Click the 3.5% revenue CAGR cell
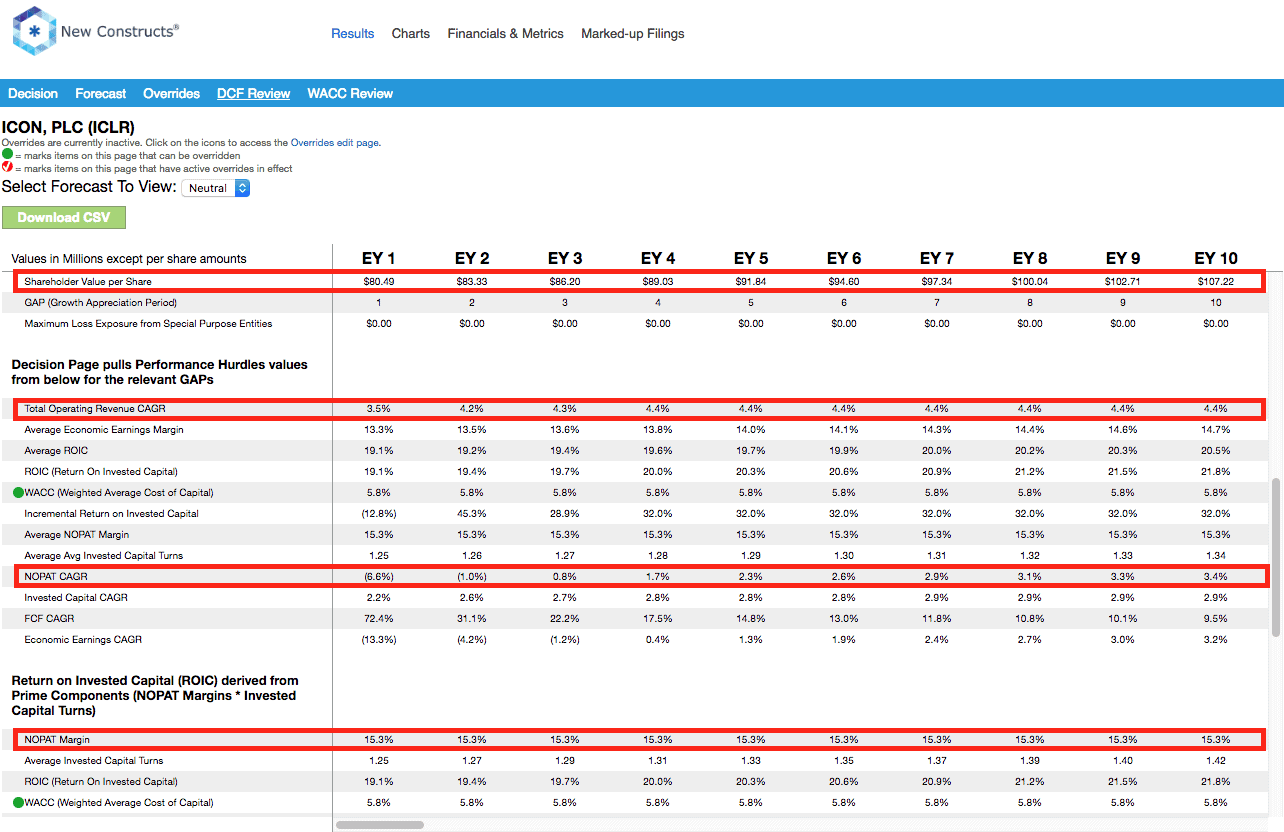This screenshot has width=1284, height=832. (379, 409)
